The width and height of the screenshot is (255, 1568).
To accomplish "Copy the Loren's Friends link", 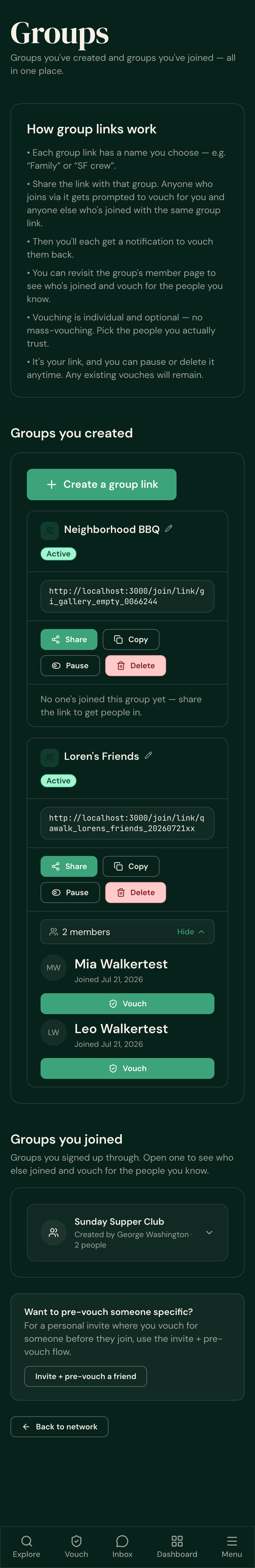I will click(131, 866).
